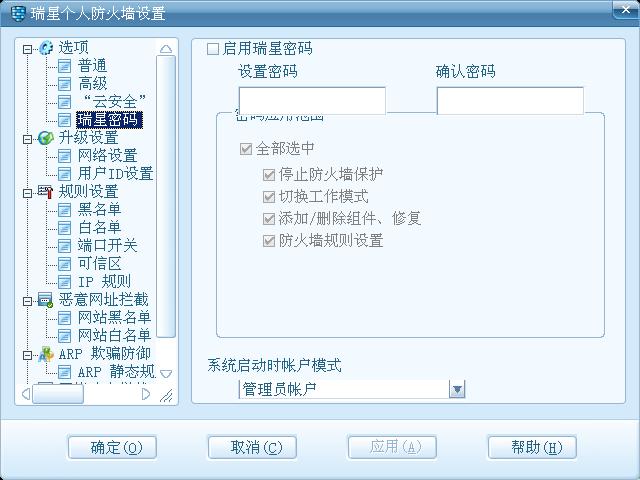Click the tree's vertical scrollbar thumb
This screenshot has height=480, width=640.
tap(166, 197)
